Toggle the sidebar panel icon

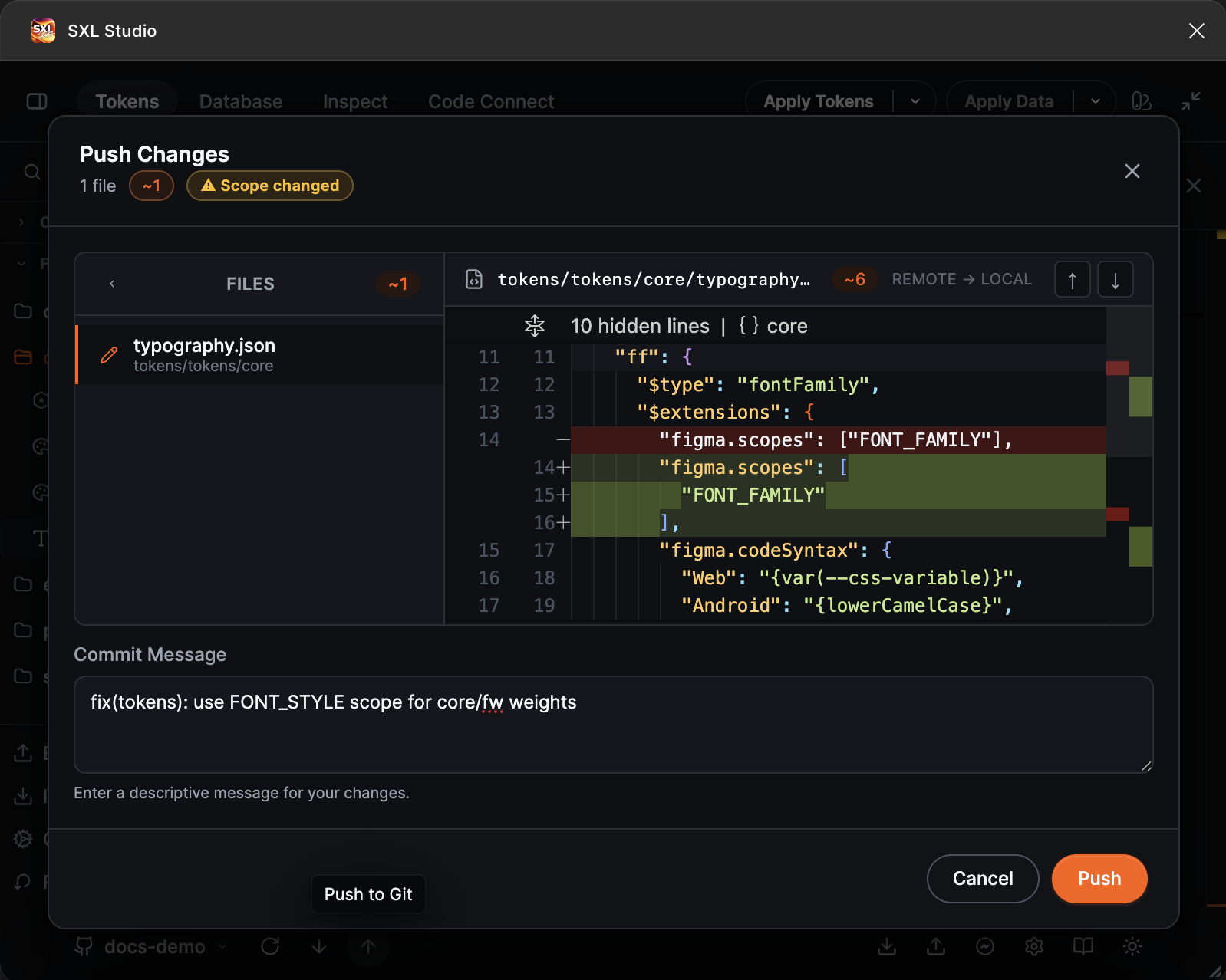pyautogui.click(x=37, y=101)
